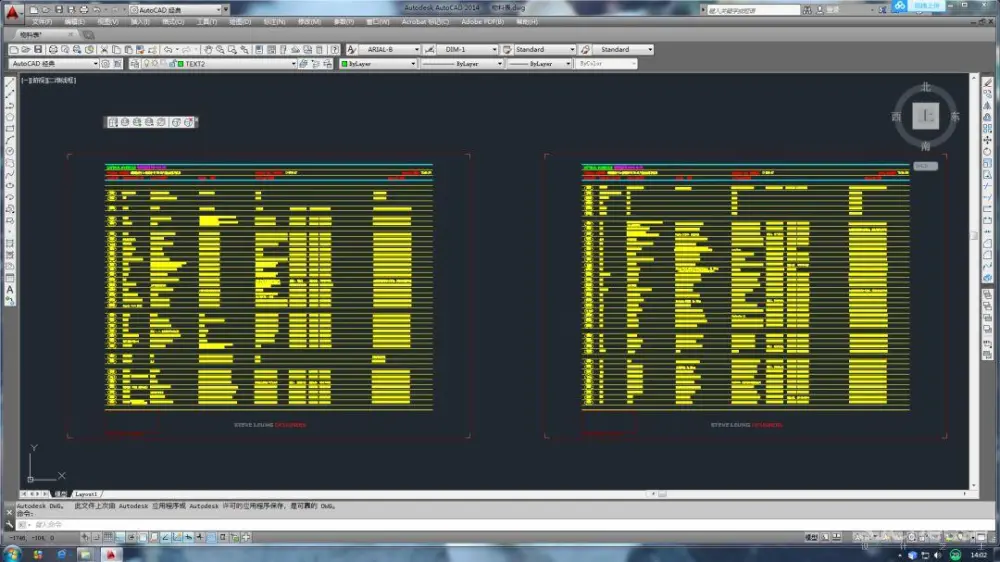The height and width of the screenshot is (562, 1000).
Task: Select the Pan hand tool
Action: pos(208,49)
